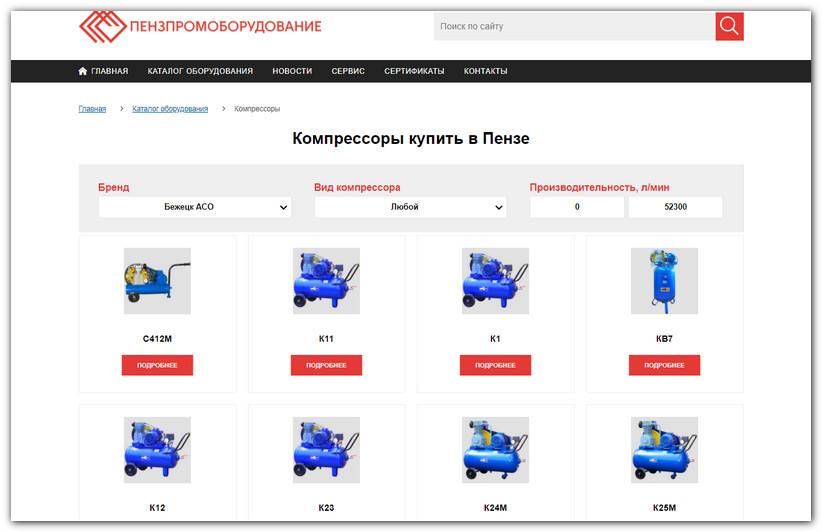
Task: Click Подробнее under К1
Action: (495, 365)
